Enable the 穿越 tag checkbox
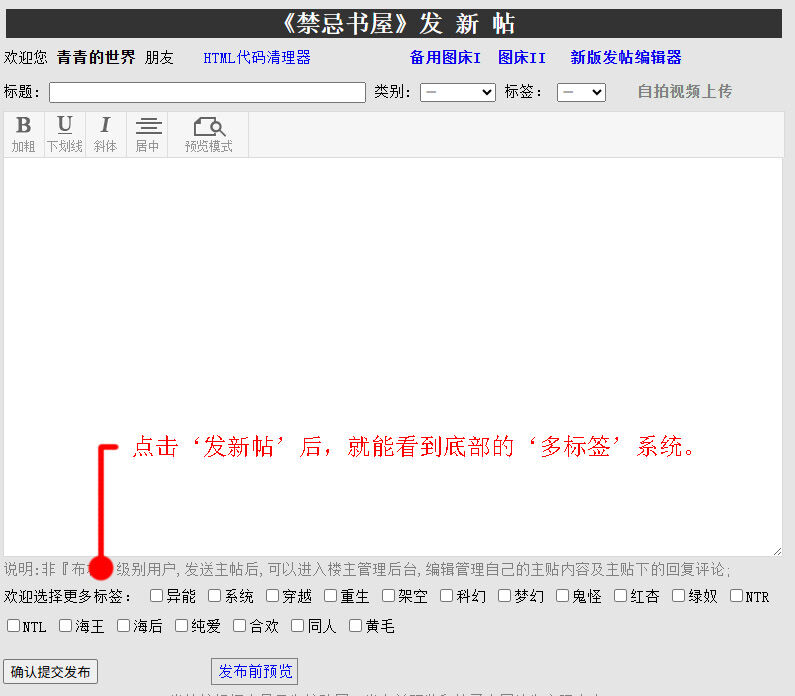This screenshot has height=696, width=795. 273,596
